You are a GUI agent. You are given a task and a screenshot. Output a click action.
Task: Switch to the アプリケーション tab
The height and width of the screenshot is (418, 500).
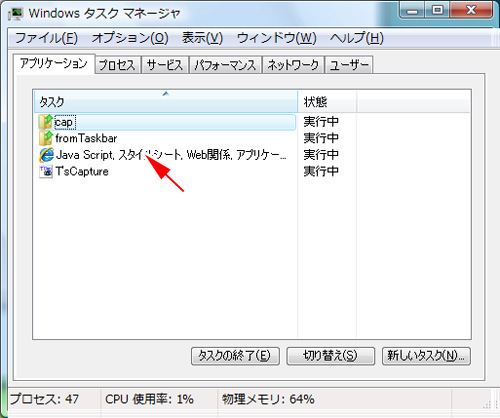click(x=54, y=63)
